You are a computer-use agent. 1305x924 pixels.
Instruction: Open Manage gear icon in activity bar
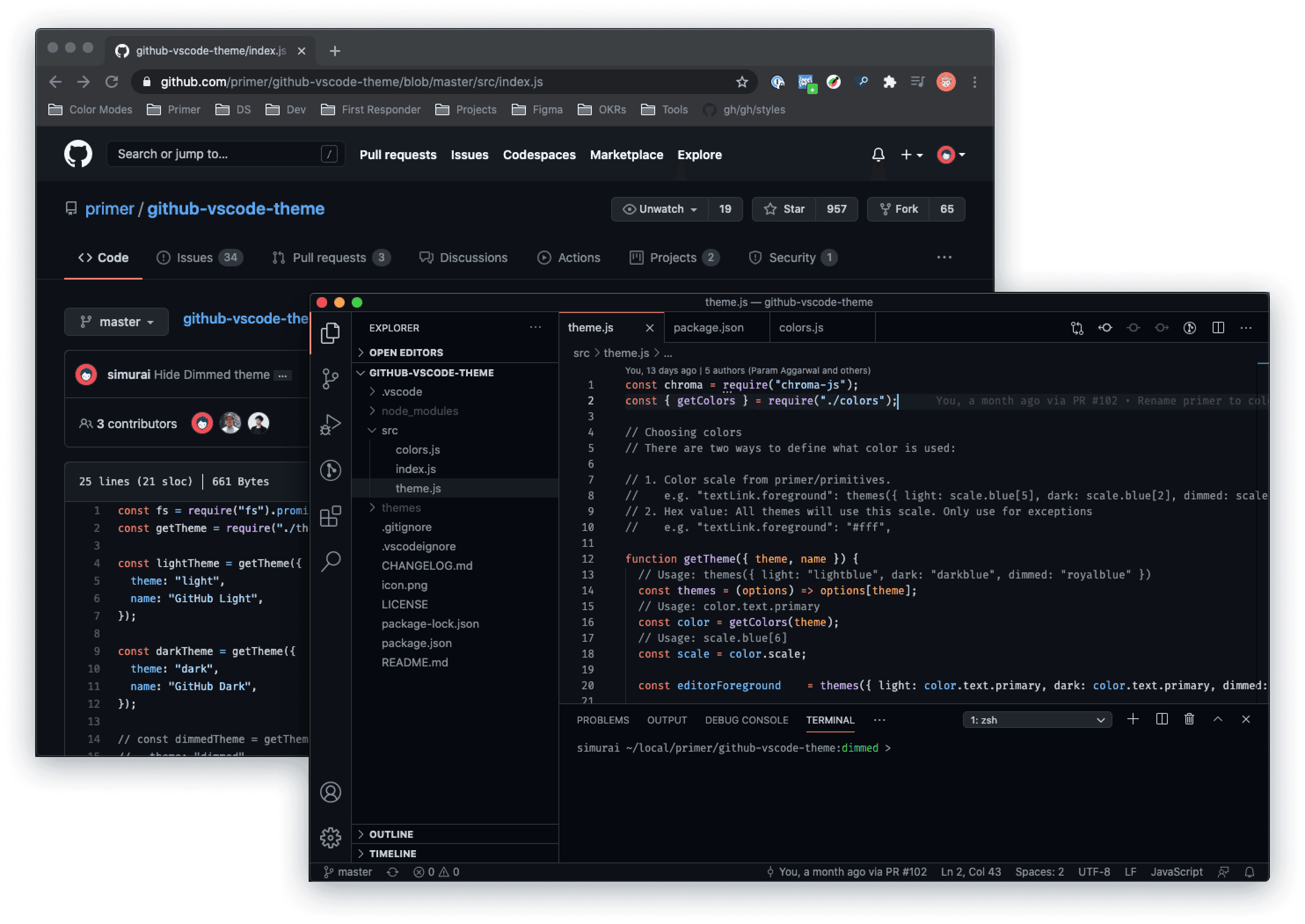point(330,837)
